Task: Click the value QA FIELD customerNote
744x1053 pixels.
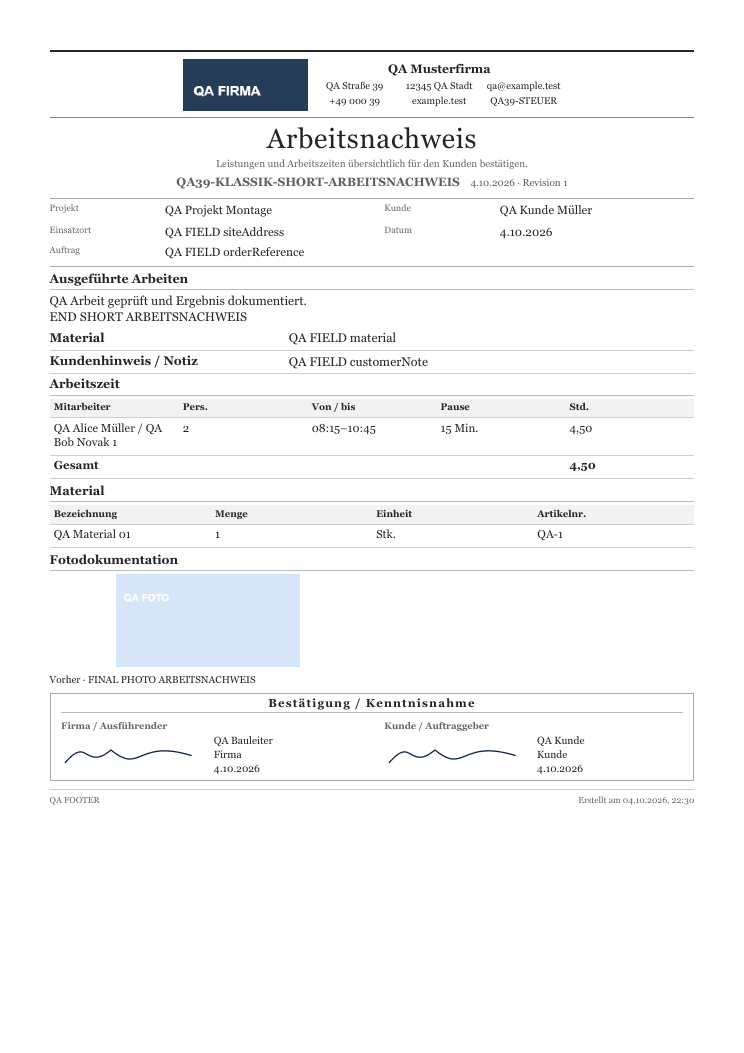Action: click(x=358, y=362)
